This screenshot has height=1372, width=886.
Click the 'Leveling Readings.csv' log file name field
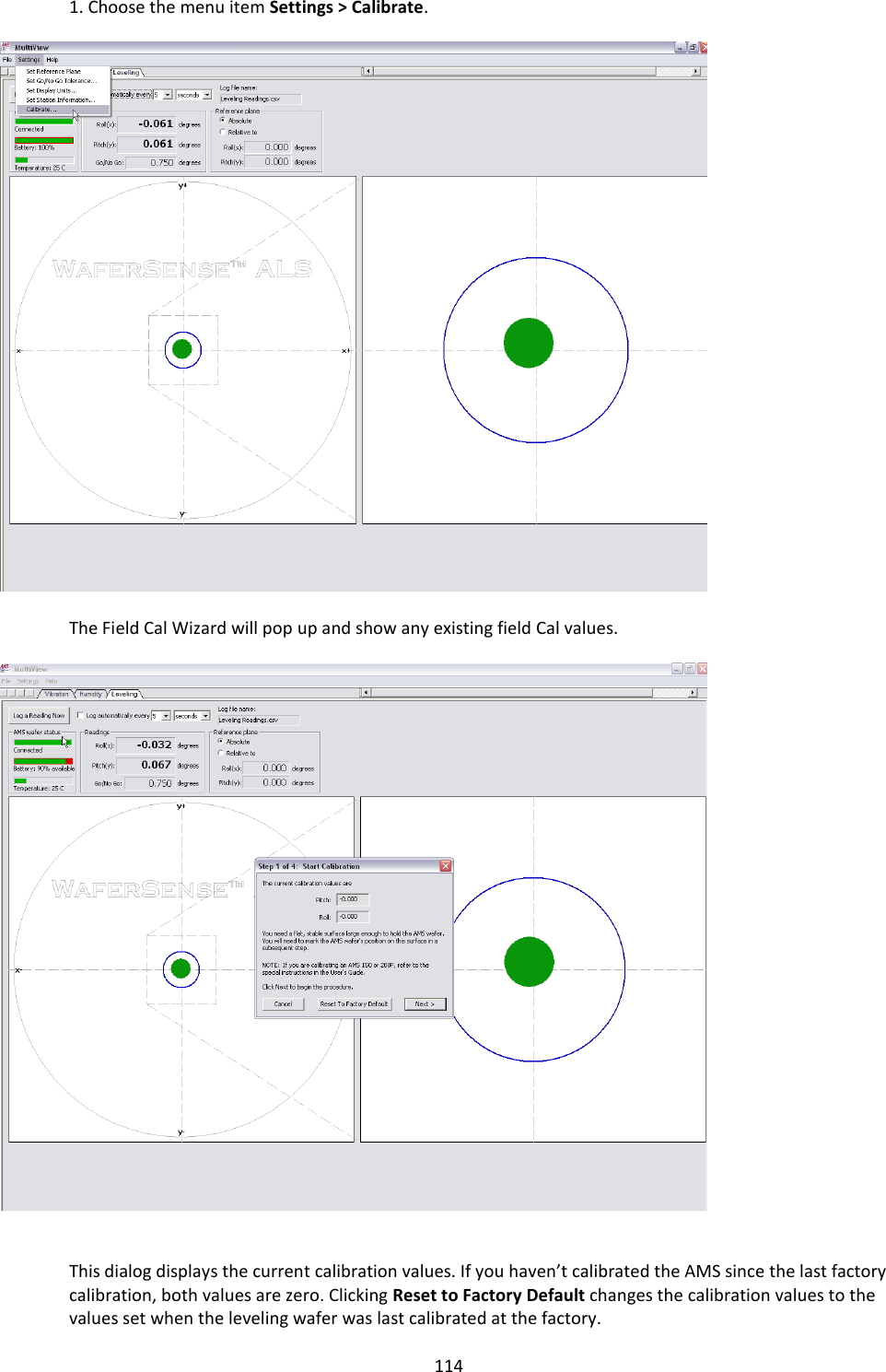click(259, 719)
